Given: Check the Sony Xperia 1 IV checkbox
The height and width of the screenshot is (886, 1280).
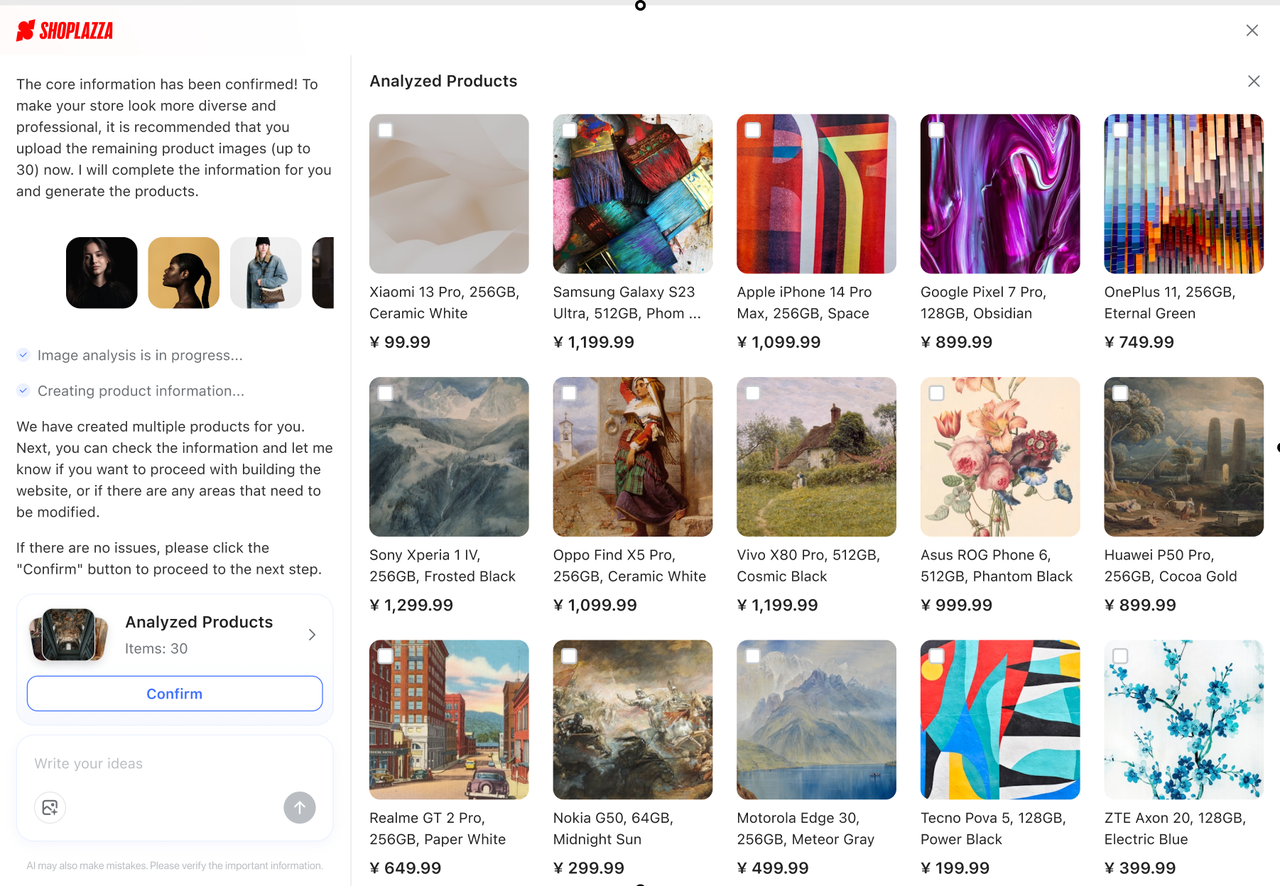Looking at the screenshot, I should click(386, 393).
